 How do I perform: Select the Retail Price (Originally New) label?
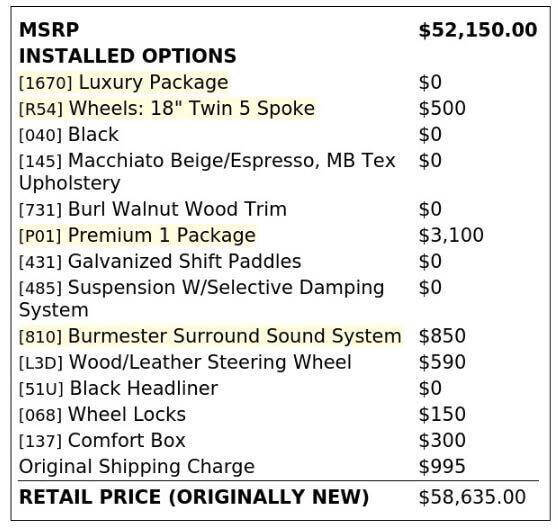click(x=194, y=497)
